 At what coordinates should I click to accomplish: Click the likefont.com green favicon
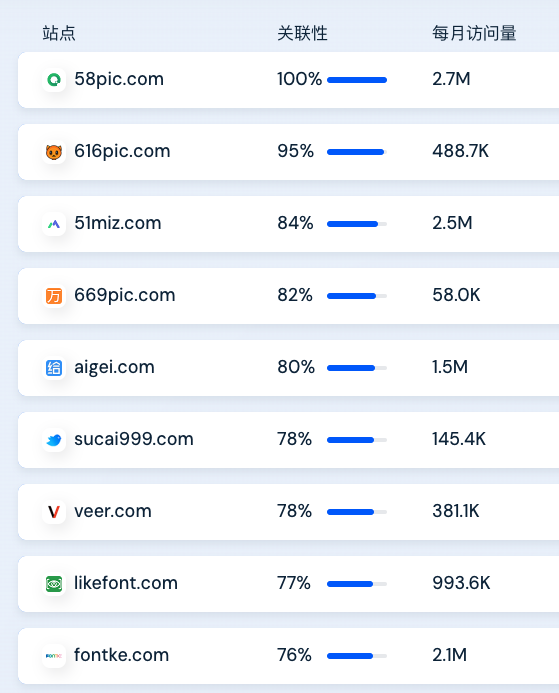54,584
